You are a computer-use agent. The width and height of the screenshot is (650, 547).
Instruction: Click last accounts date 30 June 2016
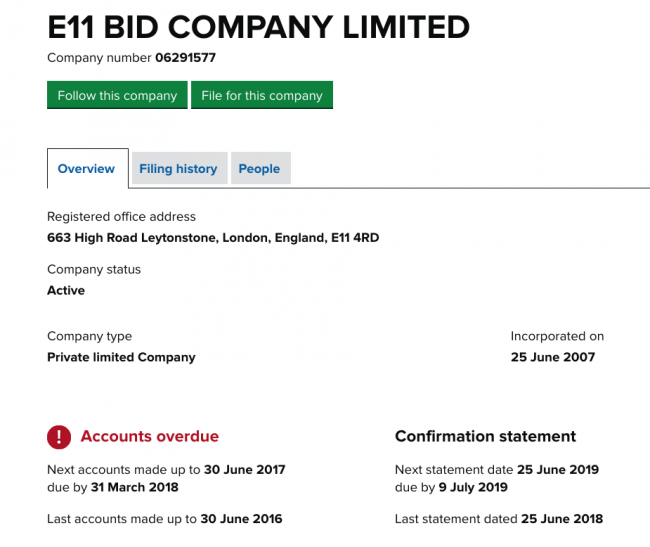pyautogui.click(x=241, y=519)
